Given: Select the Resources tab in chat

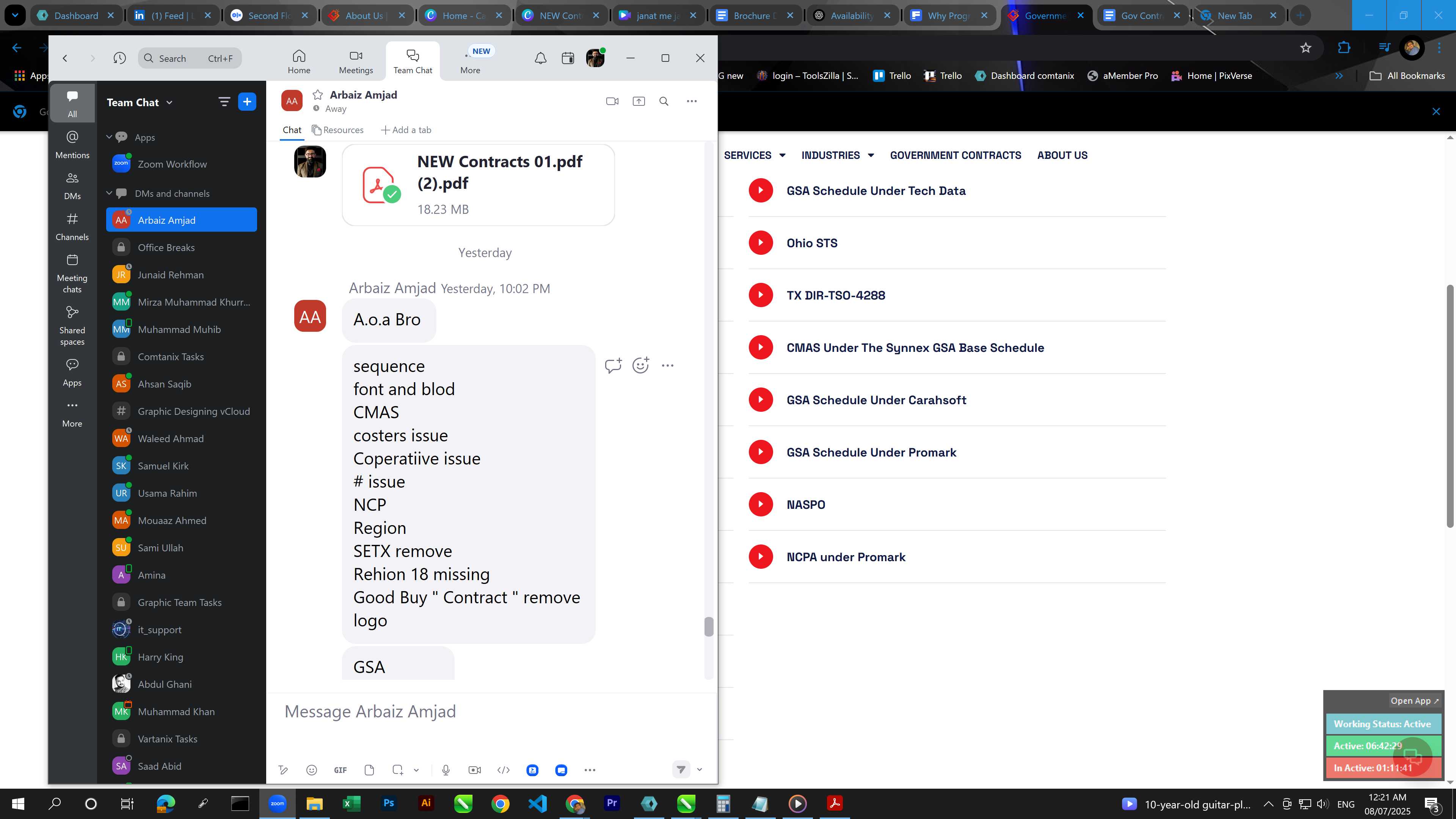Looking at the screenshot, I should 337,130.
